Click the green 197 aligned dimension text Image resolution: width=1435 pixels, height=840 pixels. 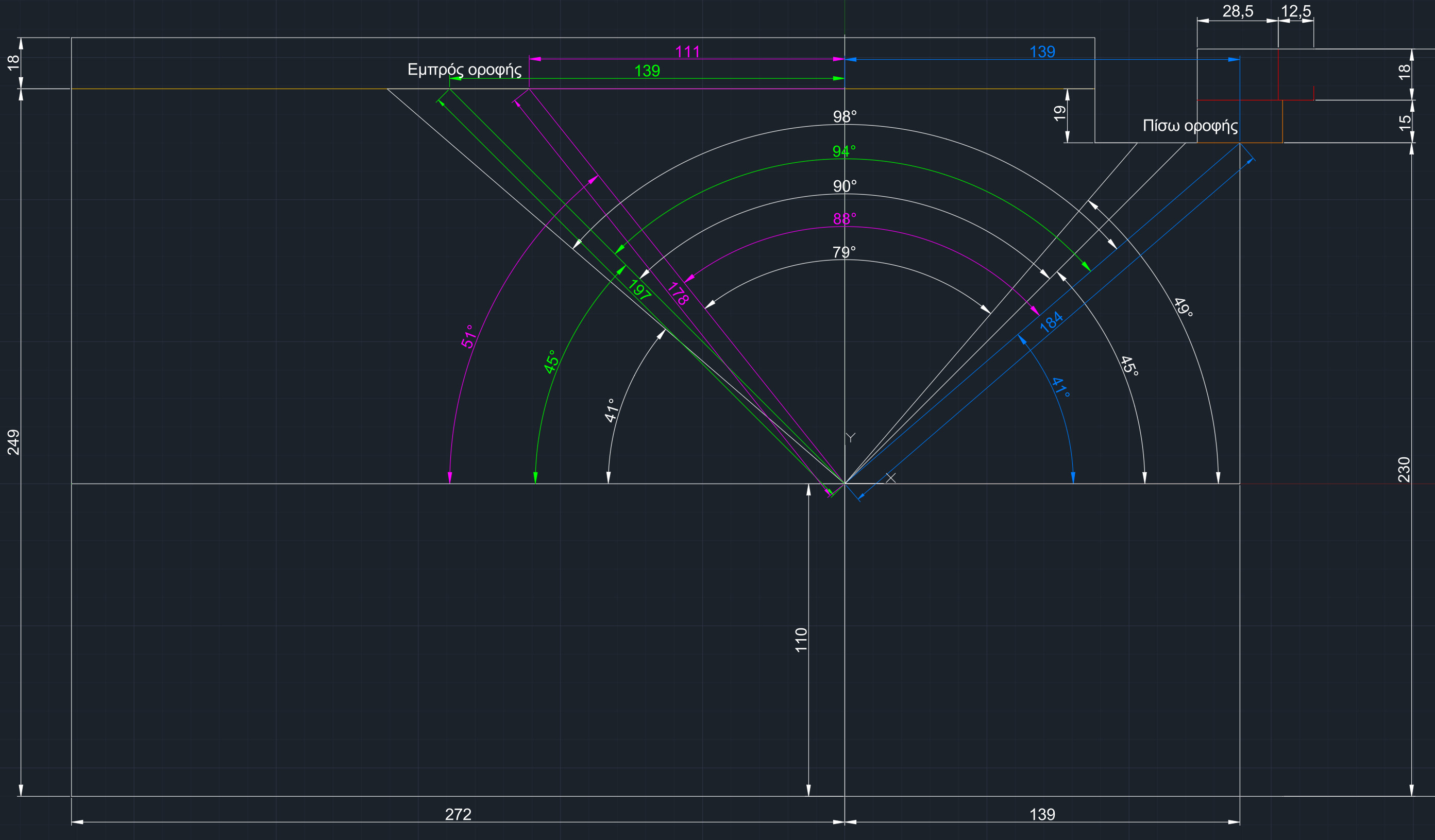point(639,290)
